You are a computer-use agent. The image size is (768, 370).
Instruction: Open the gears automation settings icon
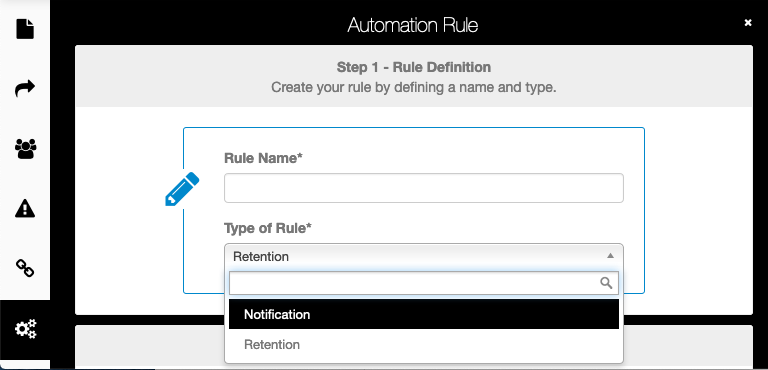coord(25,329)
